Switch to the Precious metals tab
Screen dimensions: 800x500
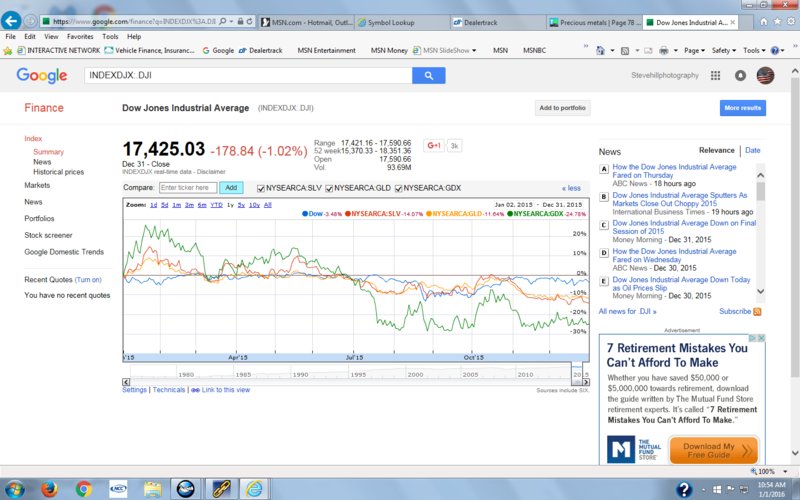[x=594, y=22]
